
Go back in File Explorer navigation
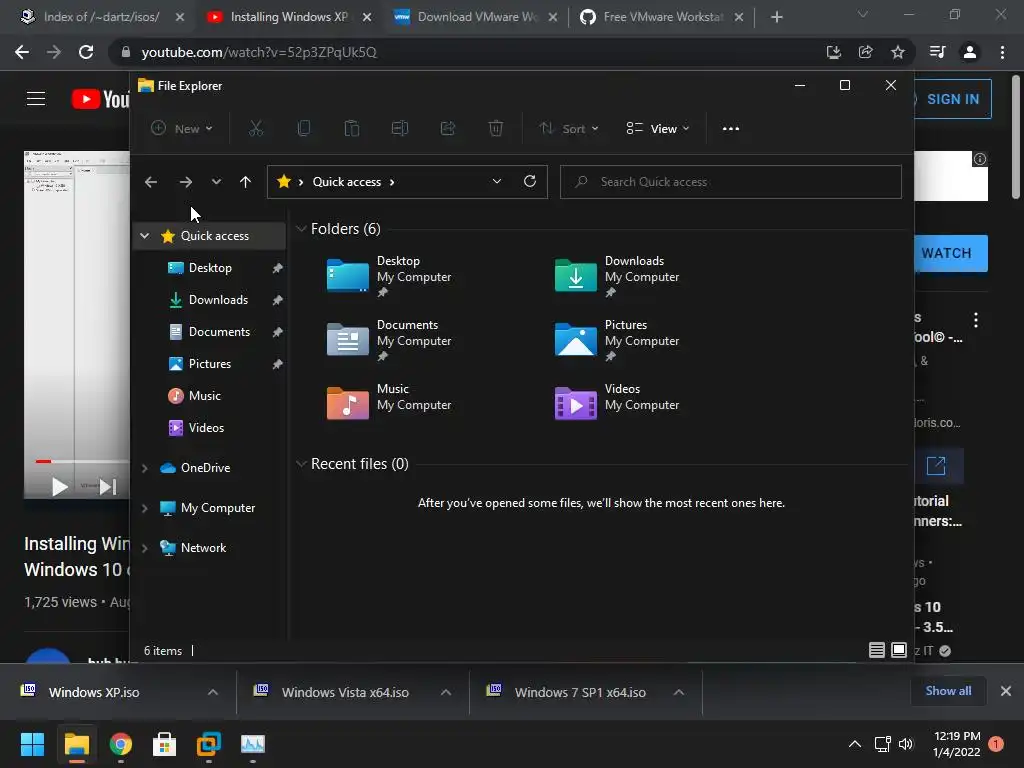(151, 182)
